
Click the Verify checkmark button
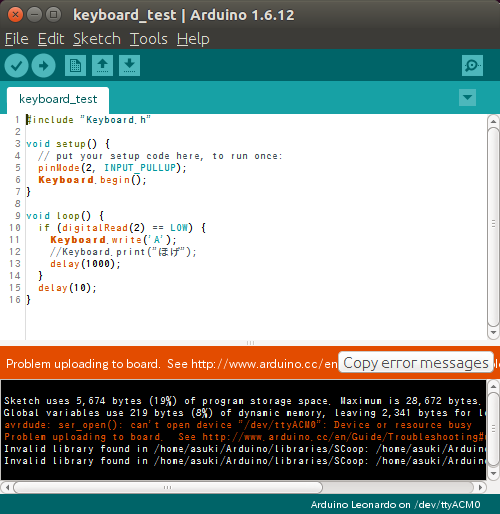[x=16, y=66]
